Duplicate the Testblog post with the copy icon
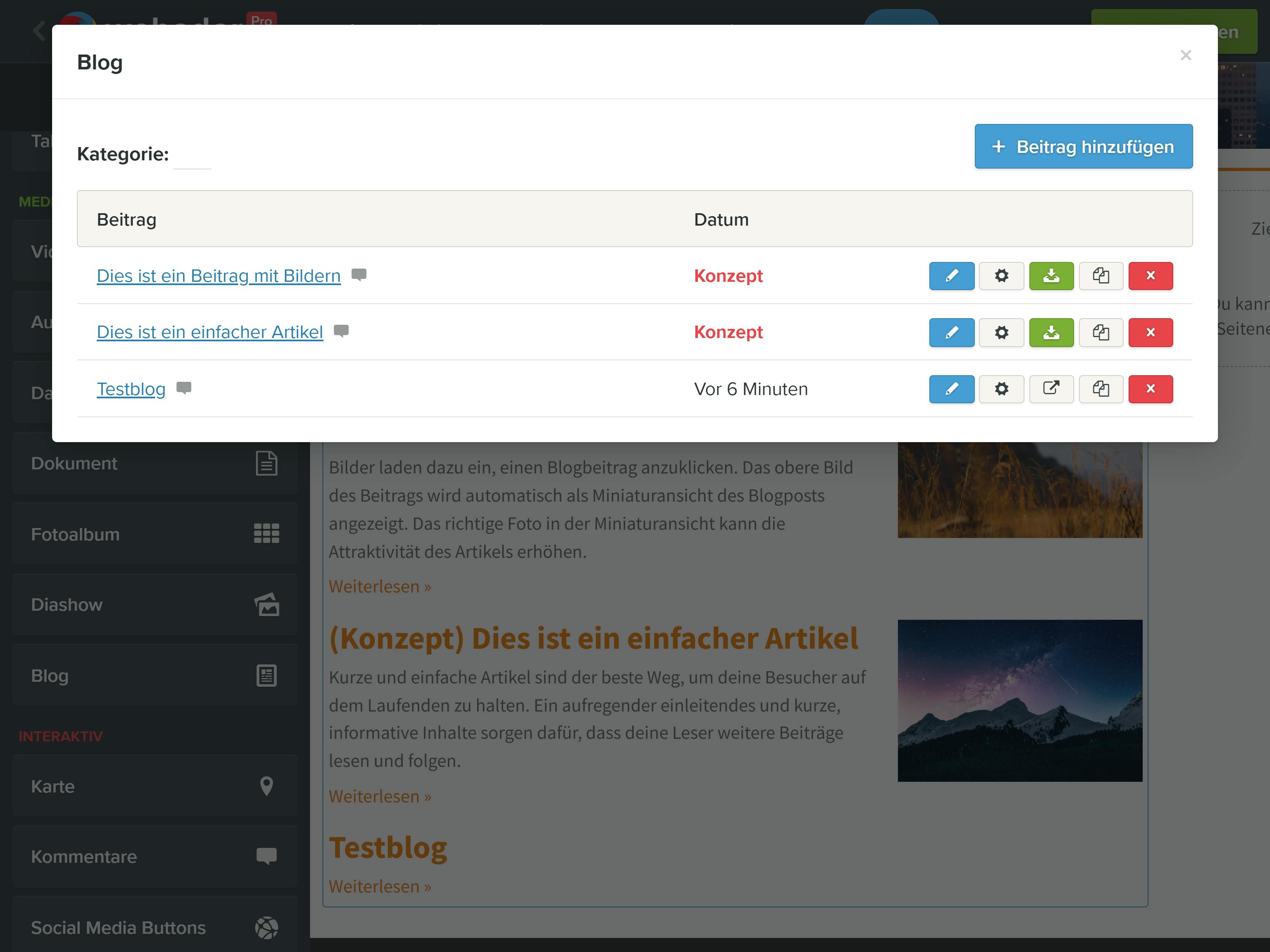This screenshot has height=952, width=1270. (1101, 389)
